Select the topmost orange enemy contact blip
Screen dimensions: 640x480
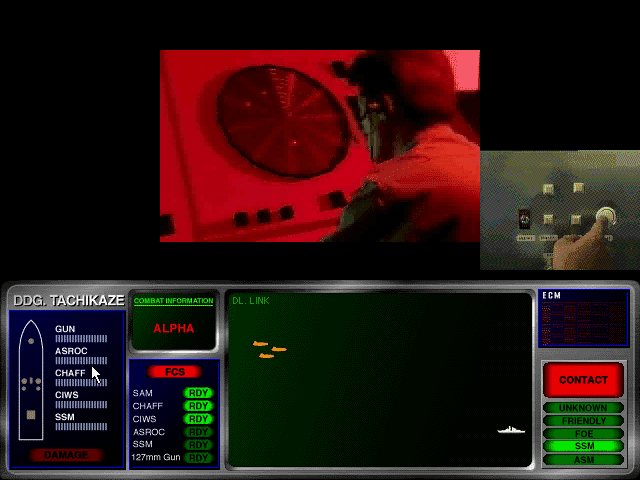[260, 344]
